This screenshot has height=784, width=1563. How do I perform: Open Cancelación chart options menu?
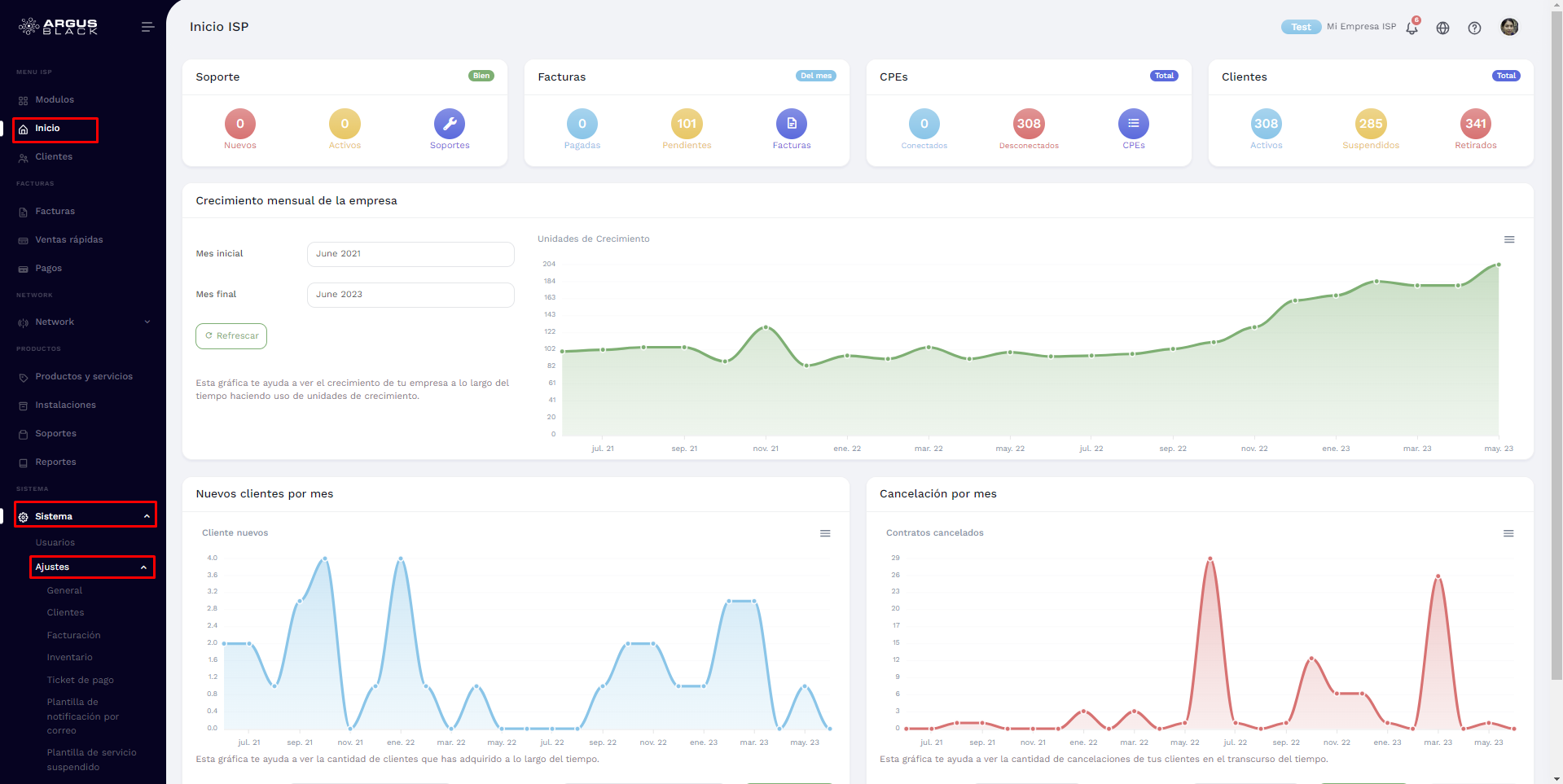[1508, 533]
